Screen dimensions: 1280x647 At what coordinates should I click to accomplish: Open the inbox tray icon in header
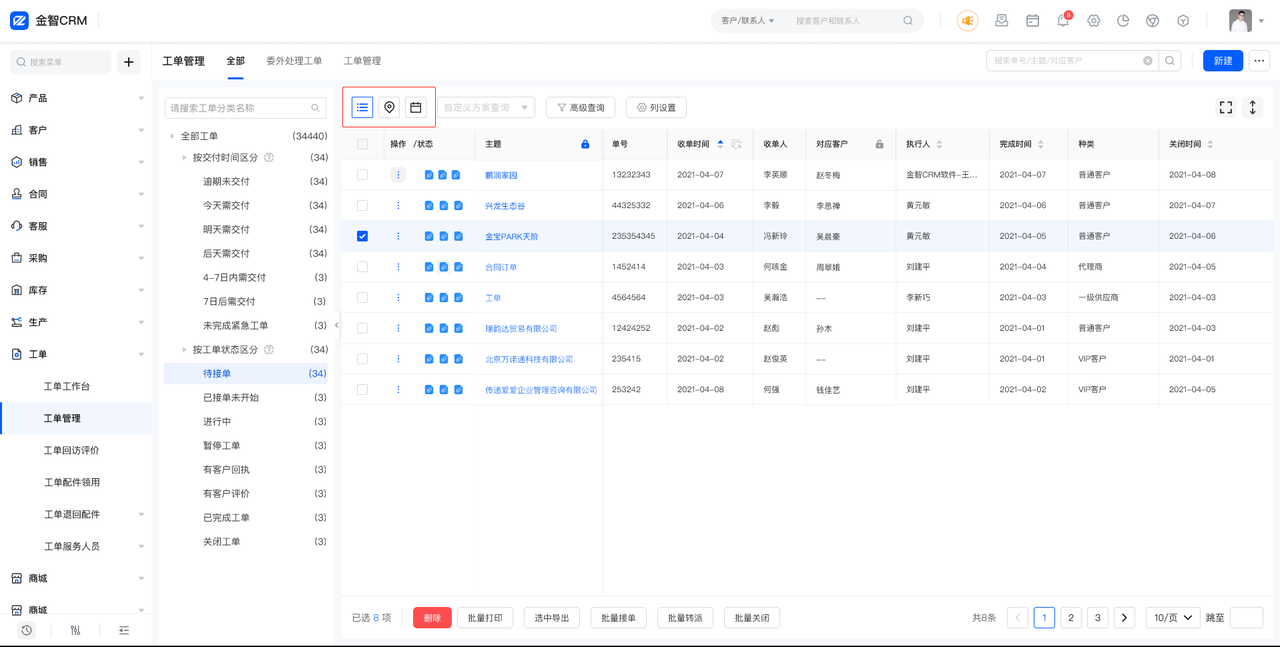tap(1001, 21)
